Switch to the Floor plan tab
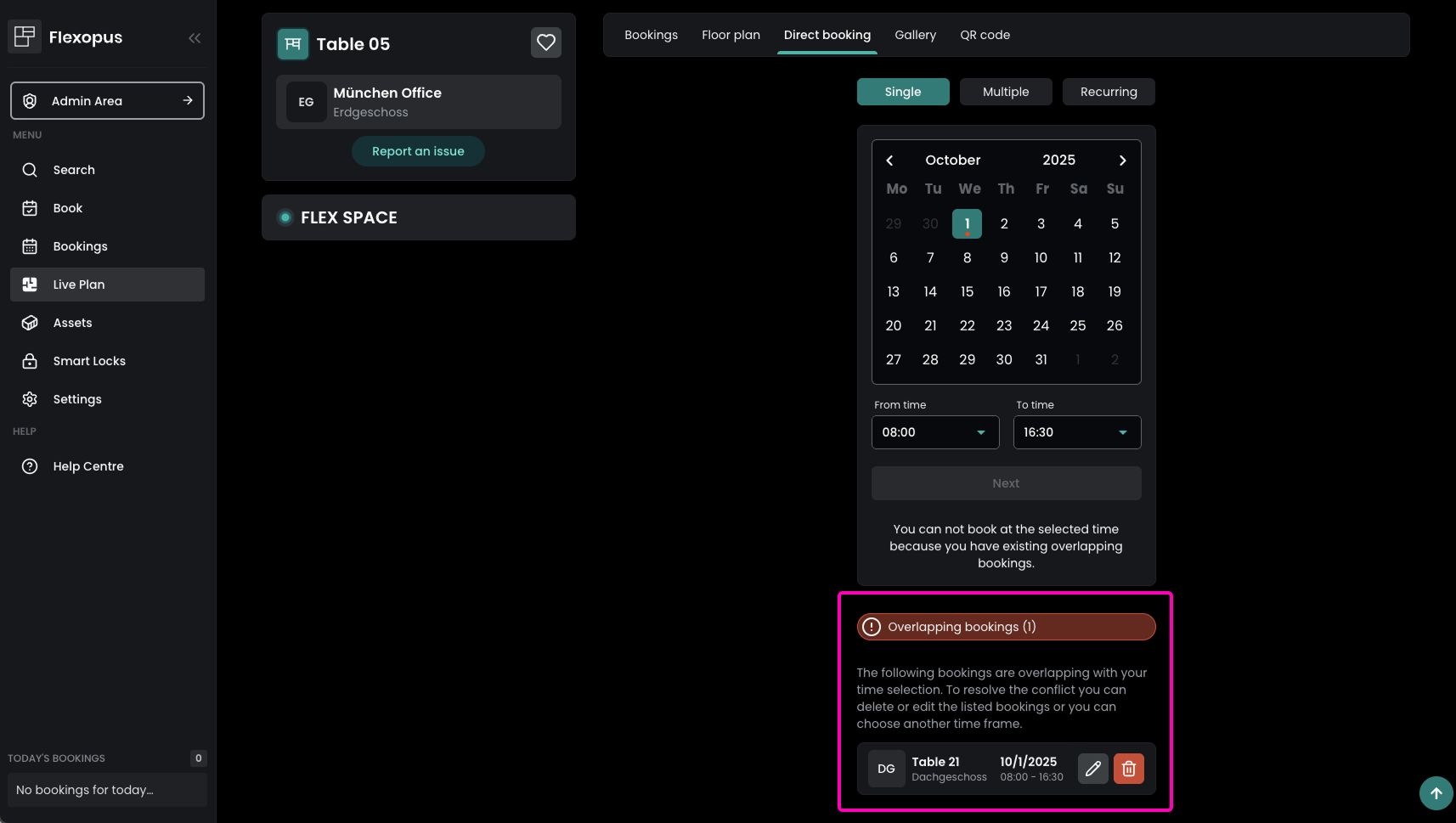This screenshot has width=1456, height=823. click(731, 35)
